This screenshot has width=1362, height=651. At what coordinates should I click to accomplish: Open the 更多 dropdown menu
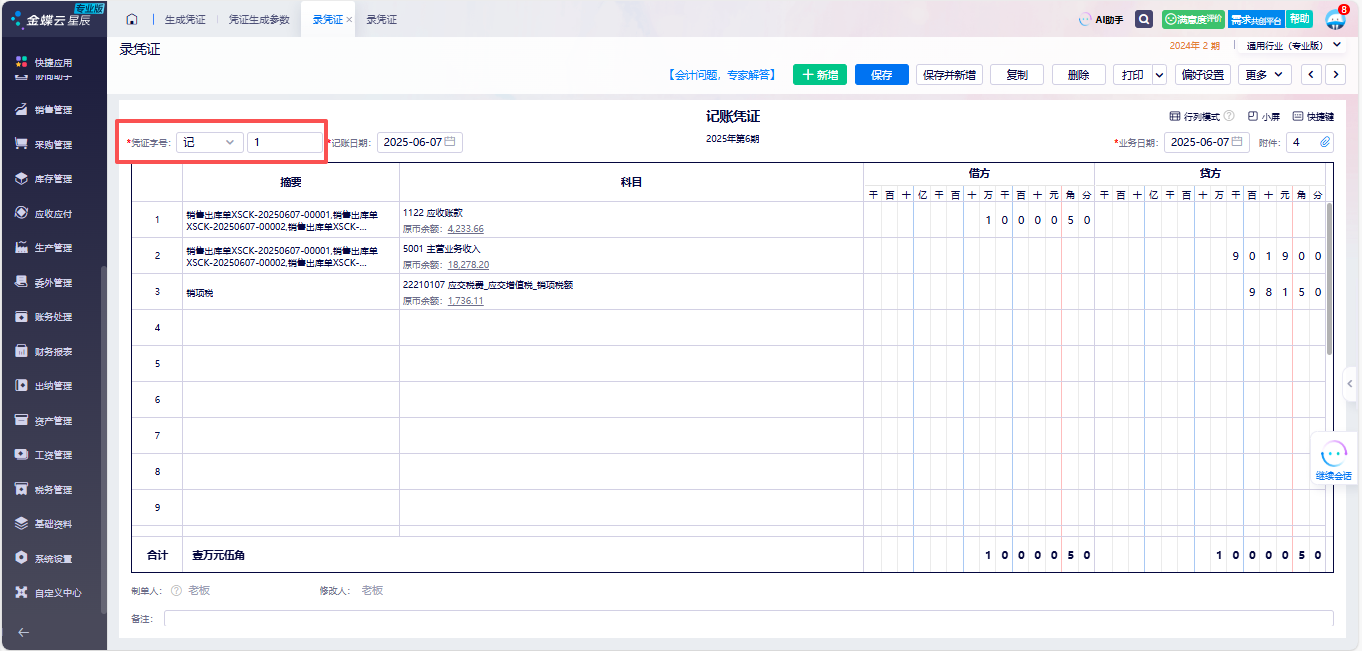click(1264, 75)
